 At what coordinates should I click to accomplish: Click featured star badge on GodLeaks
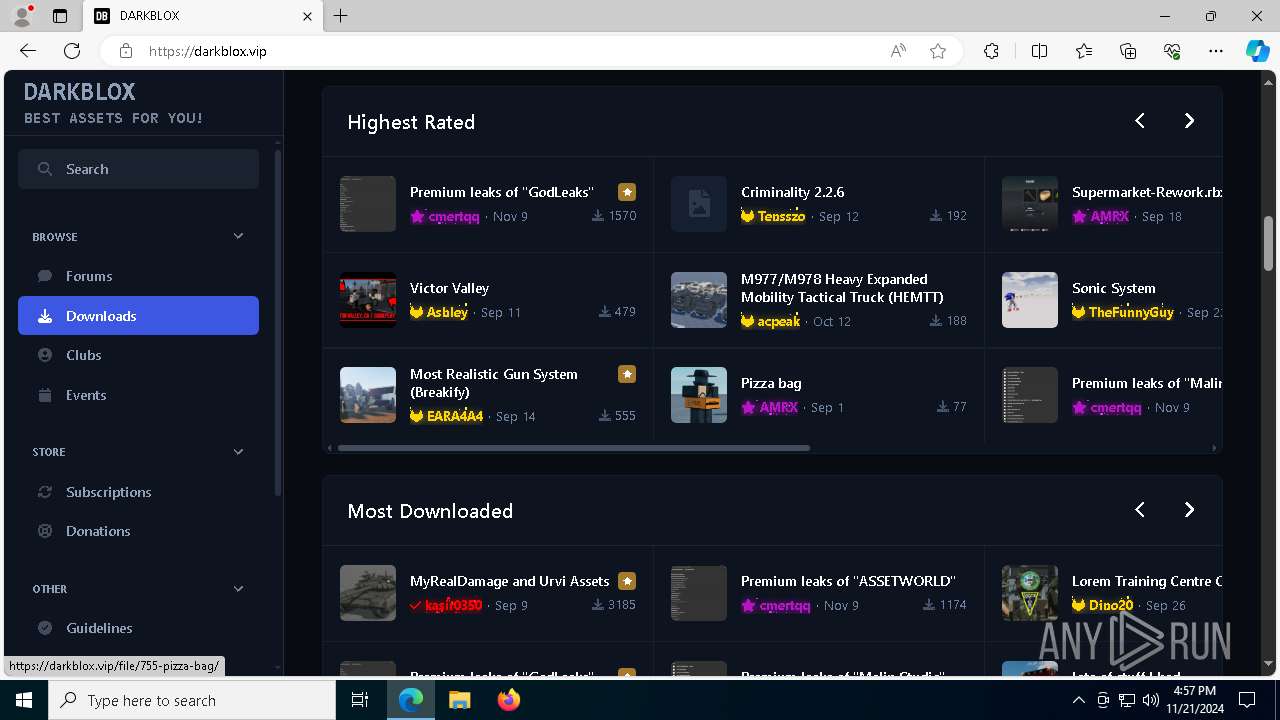click(627, 192)
